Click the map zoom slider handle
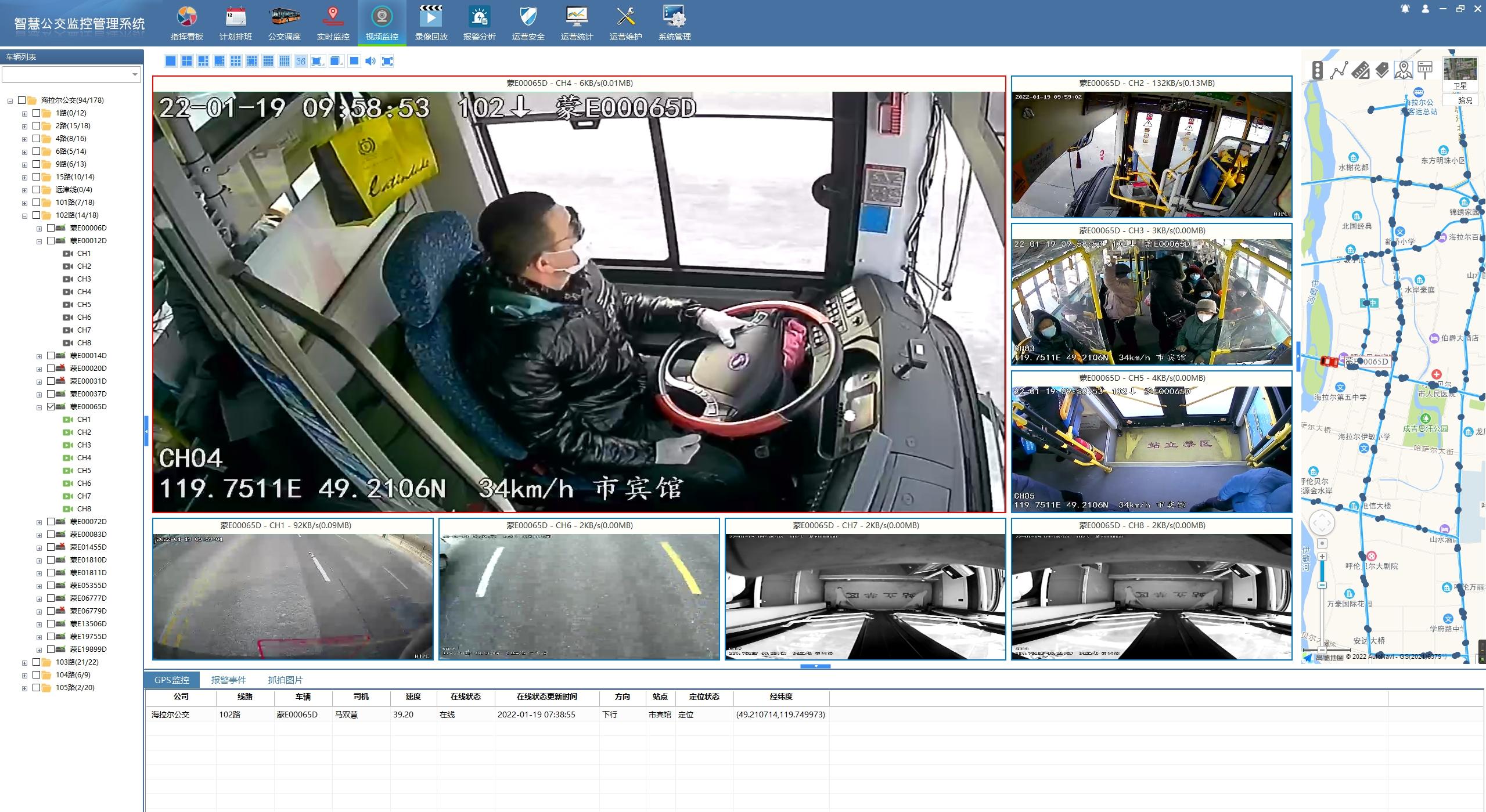 point(1322,585)
